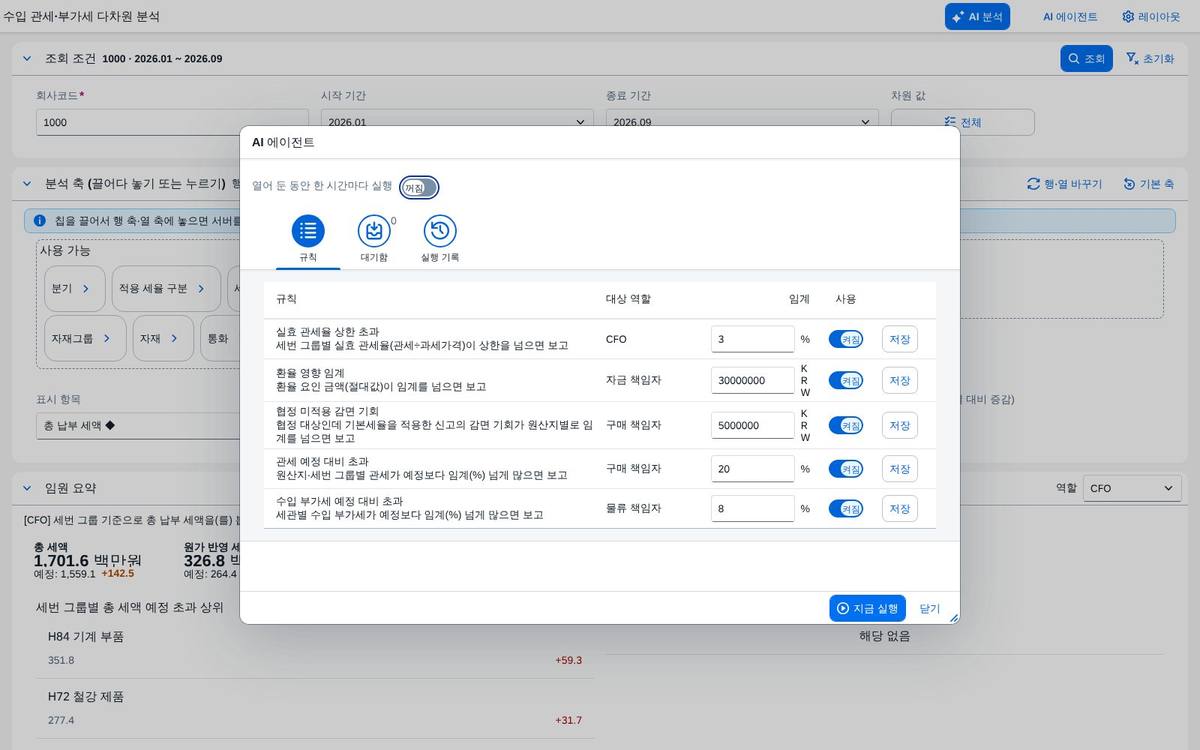1200x750 pixels.
Task: Open the 표시 항목 총 납부 세액 field
Action: tap(138, 425)
